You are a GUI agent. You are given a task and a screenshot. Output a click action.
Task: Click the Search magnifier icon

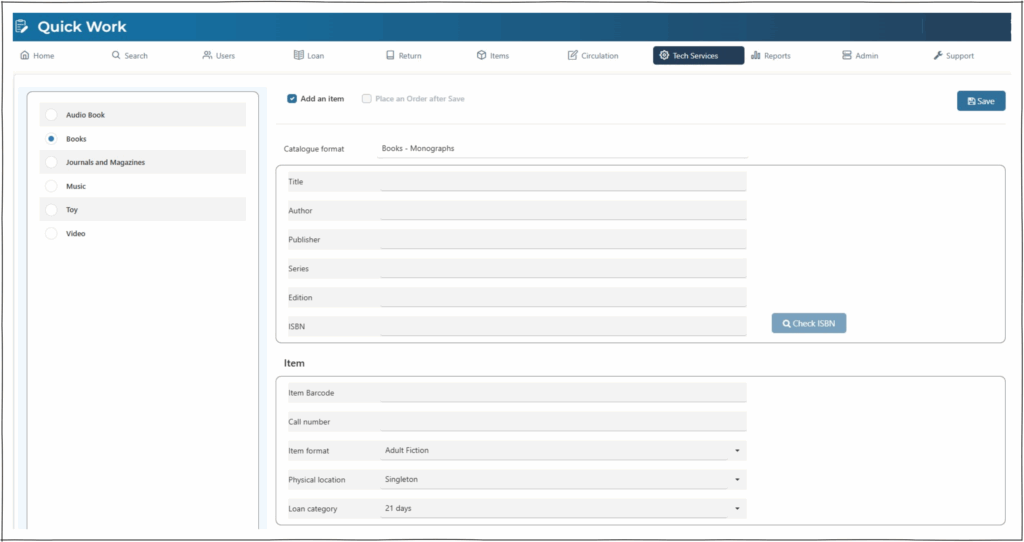tap(116, 56)
